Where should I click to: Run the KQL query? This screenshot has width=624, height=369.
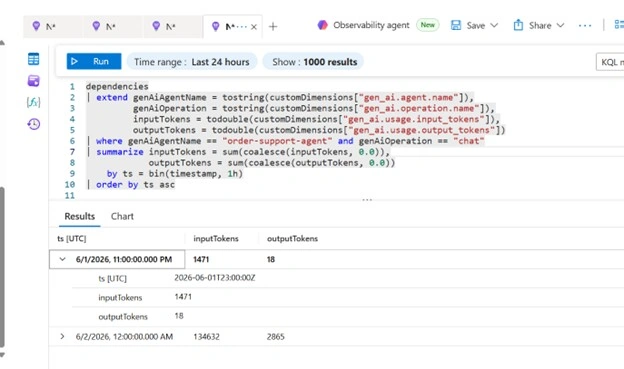(94, 61)
